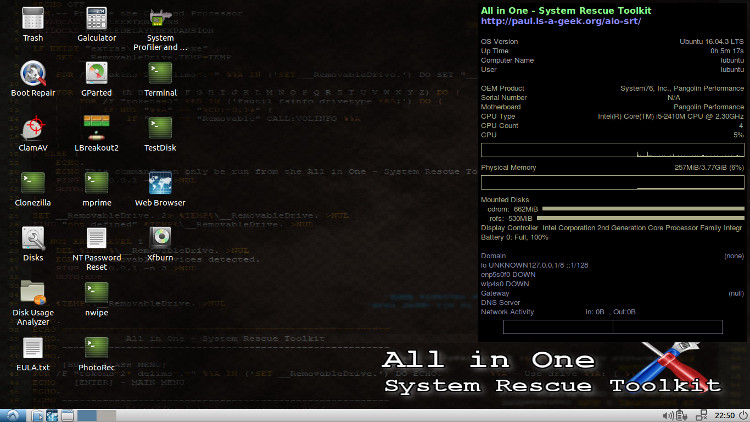Click 'Ubuntu 16.04.3 LTS' OS version text
This screenshot has width=750, height=422.
pos(711,42)
